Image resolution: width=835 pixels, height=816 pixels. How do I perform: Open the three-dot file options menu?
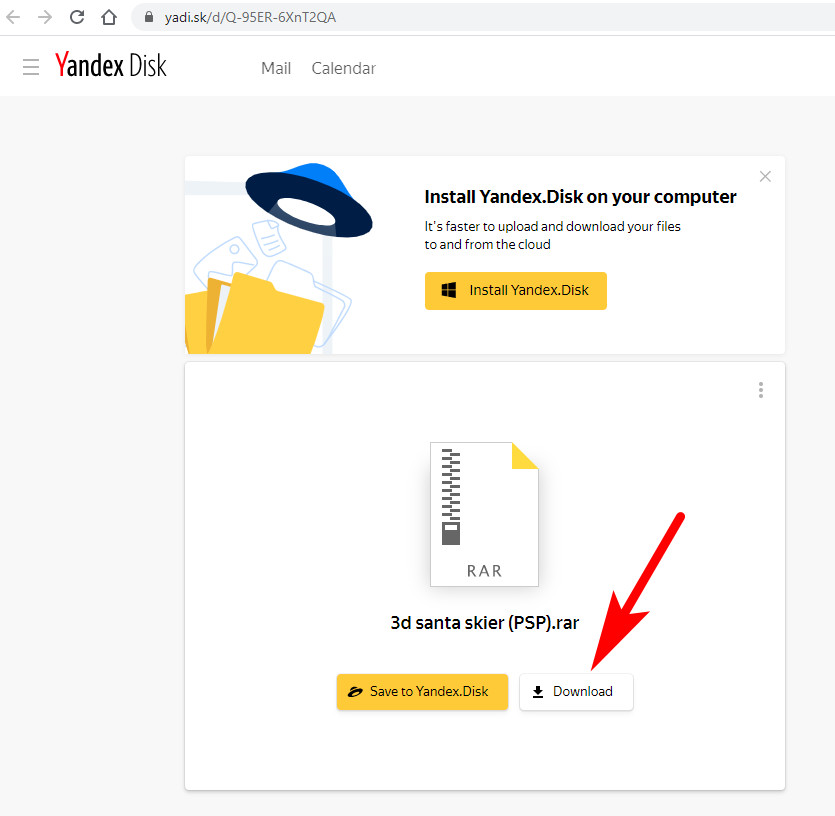(761, 390)
